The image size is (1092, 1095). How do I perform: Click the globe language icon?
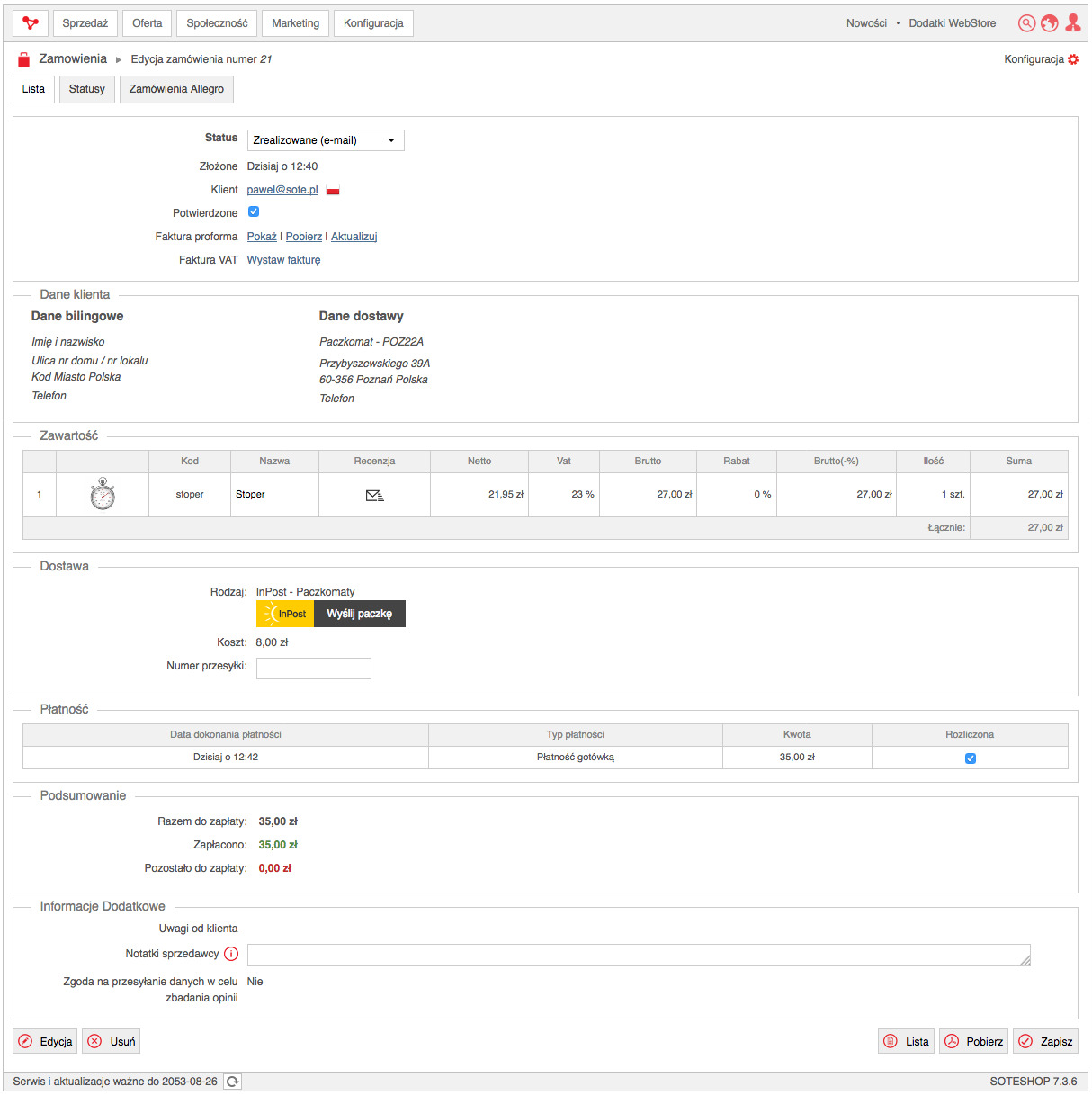tap(1049, 23)
